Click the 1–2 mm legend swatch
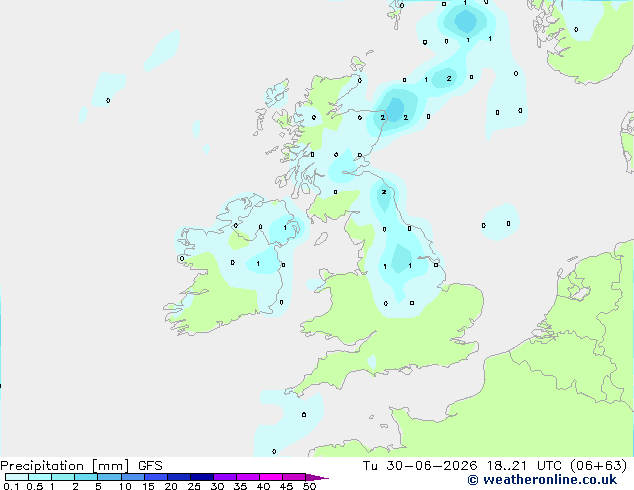Image resolution: width=634 pixels, height=490 pixels. click(63, 477)
